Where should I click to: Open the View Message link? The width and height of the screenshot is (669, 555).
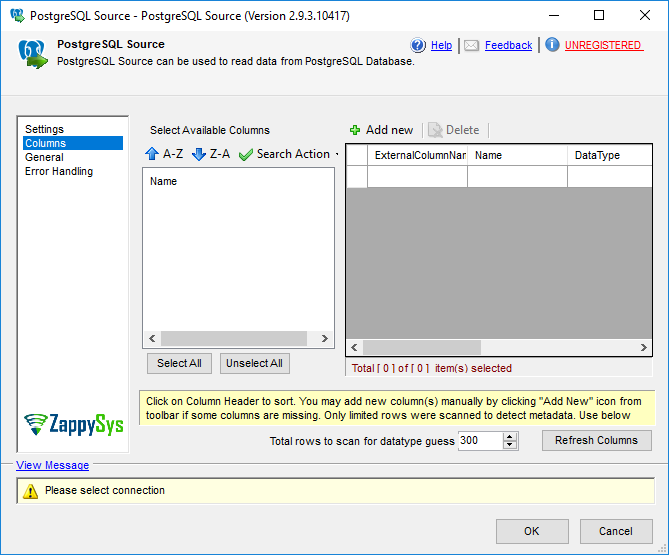pyautogui.click(x=52, y=465)
